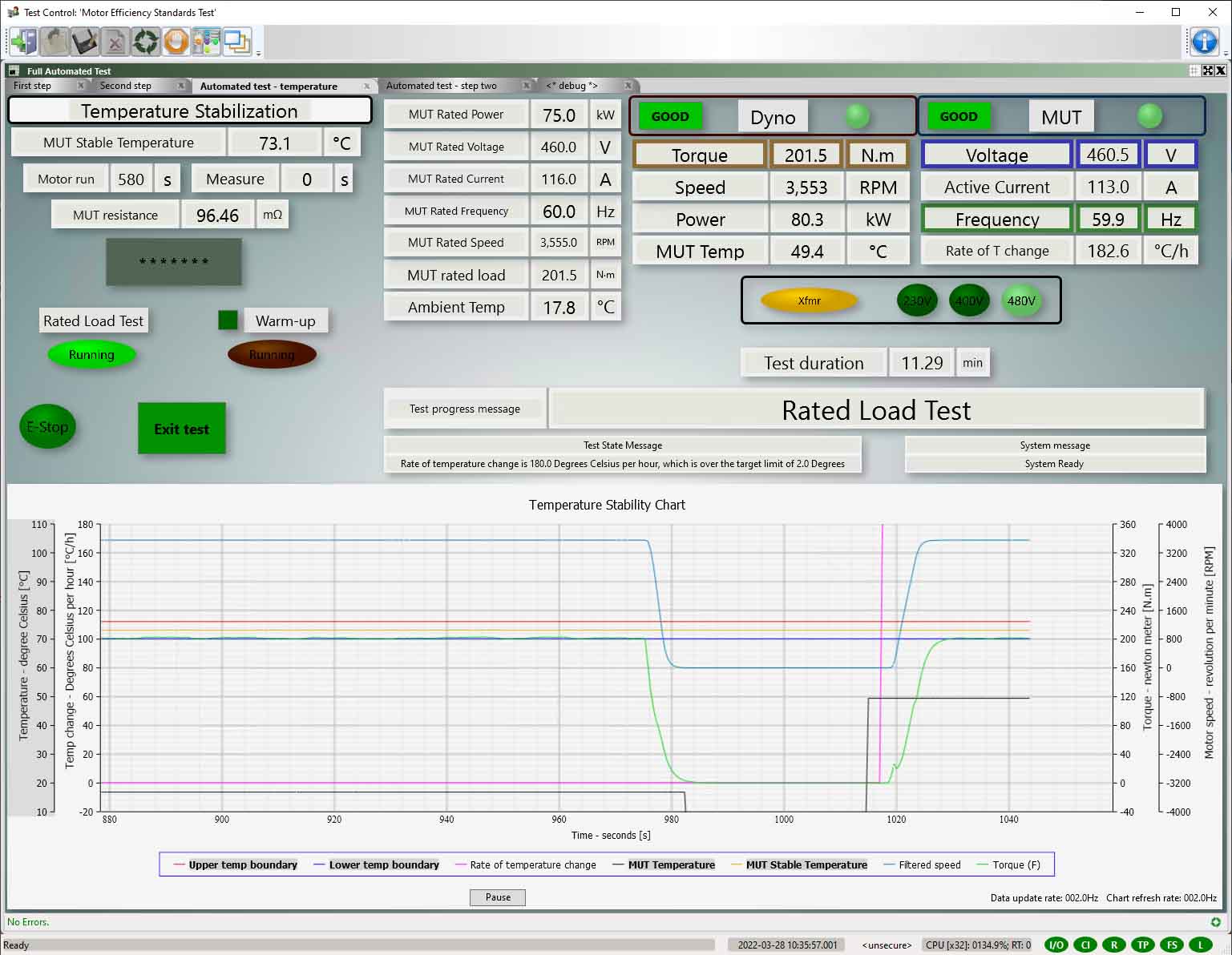This screenshot has width=1232, height=955.
Task: Open the chart configuration toolbar icon
Action: coord(206,42)
